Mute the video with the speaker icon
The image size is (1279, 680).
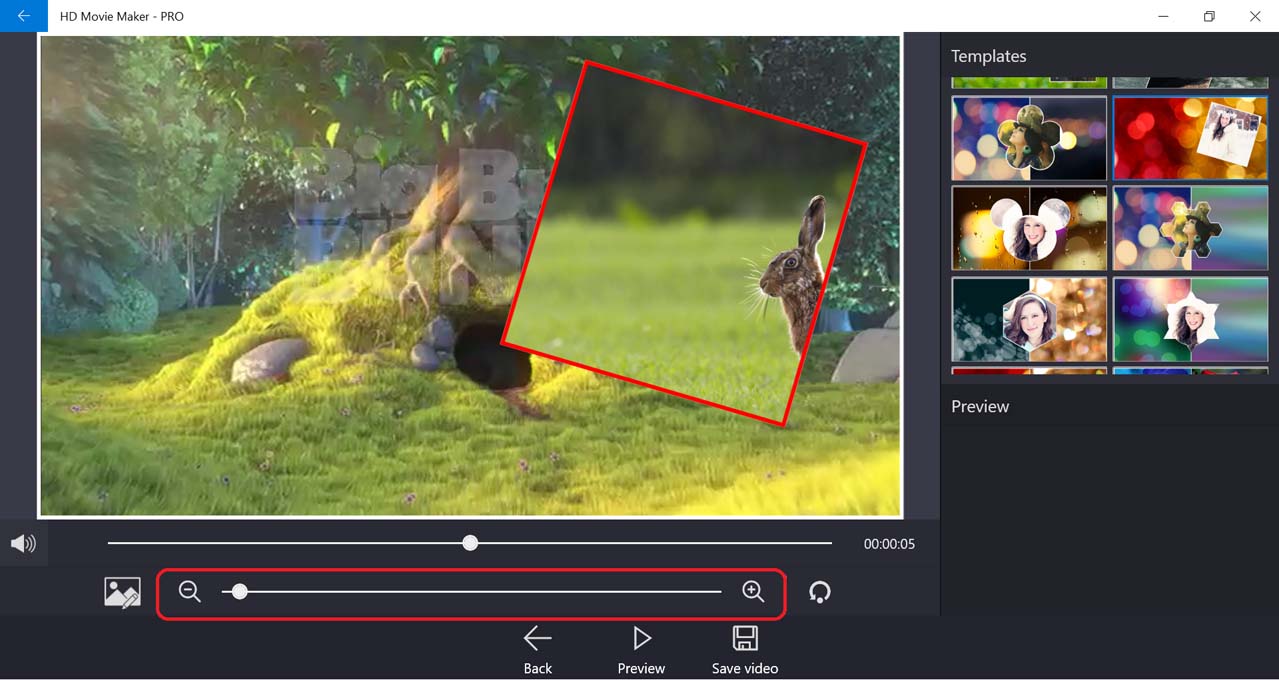(x=23, y=544)
